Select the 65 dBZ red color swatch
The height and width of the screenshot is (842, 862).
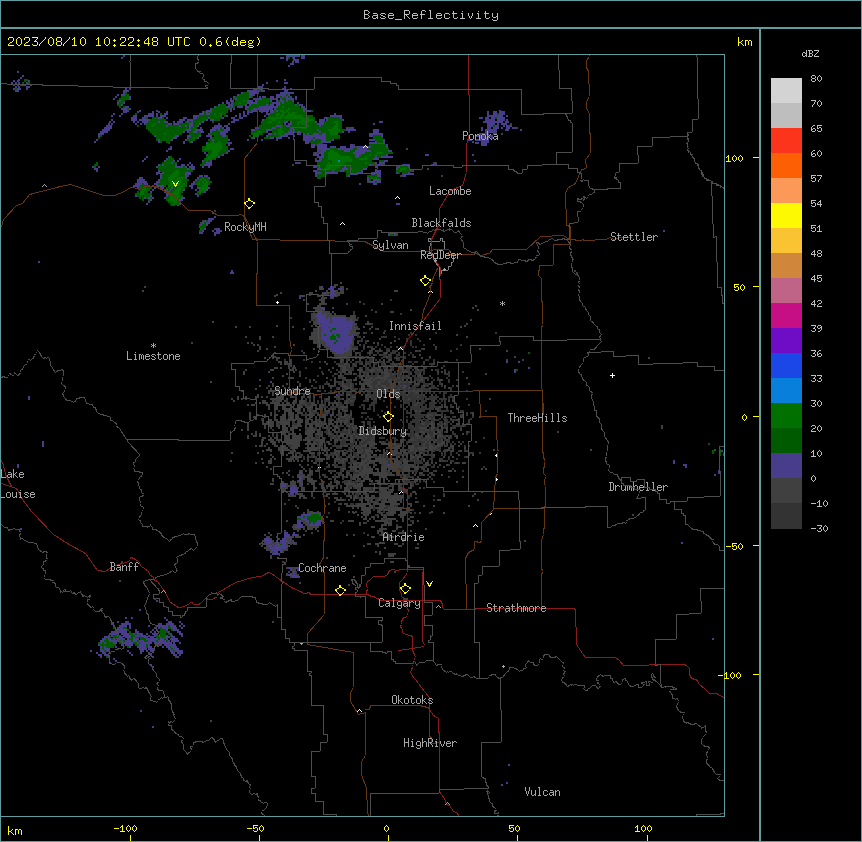[x=786, y=140]
